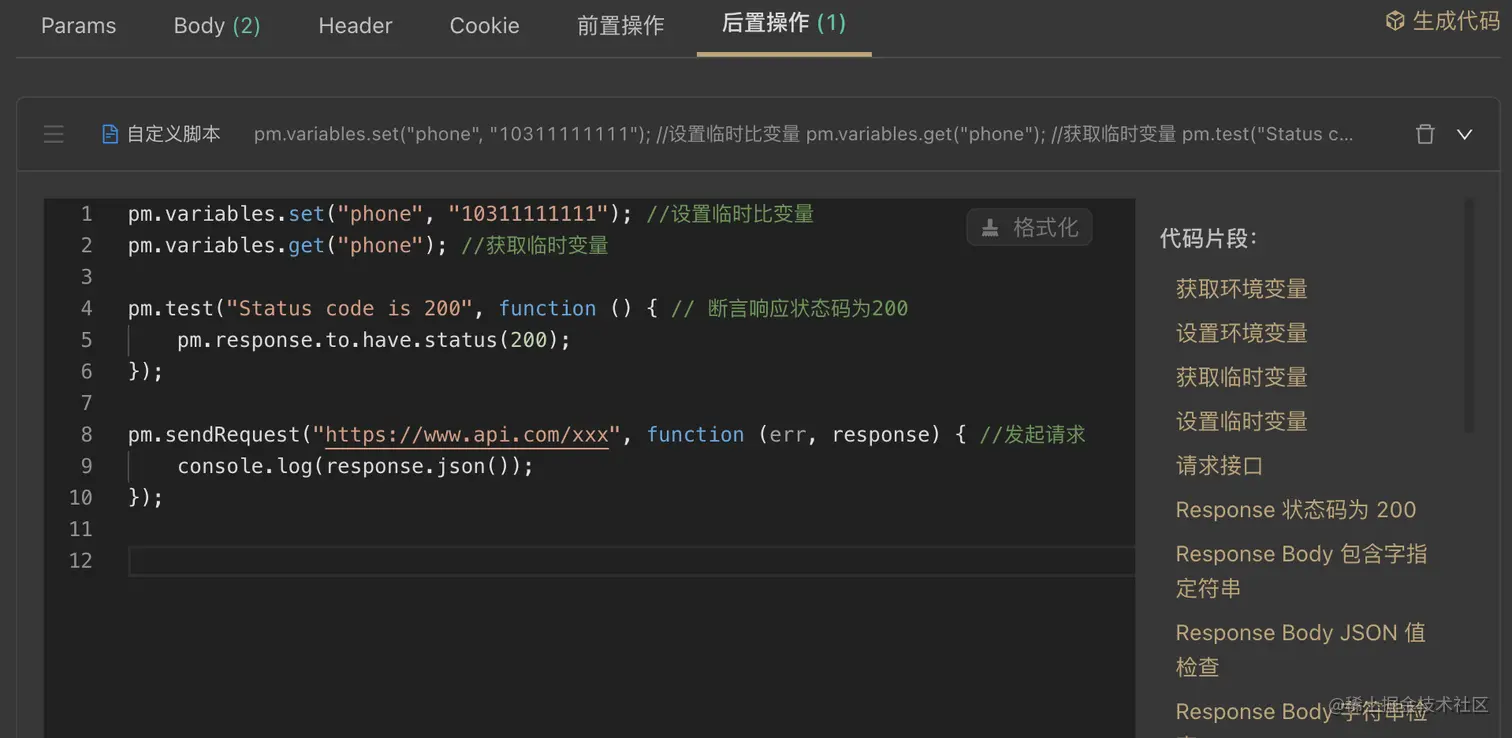The height and width of the screenshot is (738, 1512).
Task: Open the Body (2) tab
Action: pyautogui.click(x=217, y=25)
